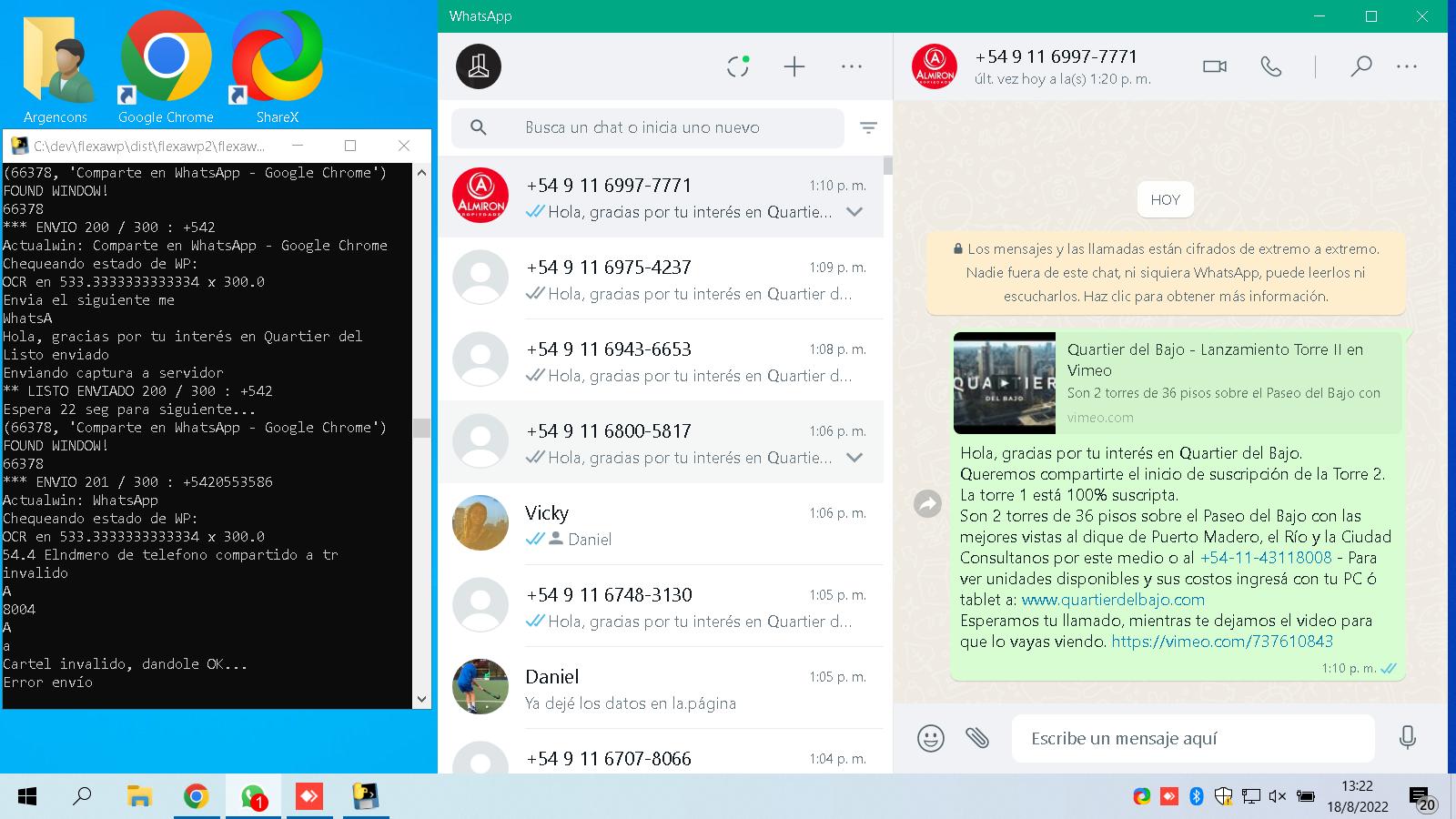The height and width of the screenshot is (819, 1456).
Task: Record a voice message with the microphone
Action: click(1408, 737)
